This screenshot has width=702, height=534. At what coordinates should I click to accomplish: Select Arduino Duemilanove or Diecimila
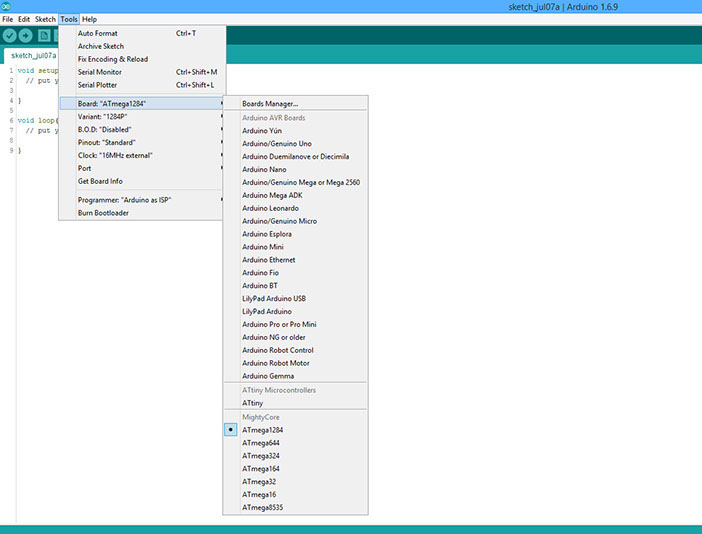click(x=295, y=157)
